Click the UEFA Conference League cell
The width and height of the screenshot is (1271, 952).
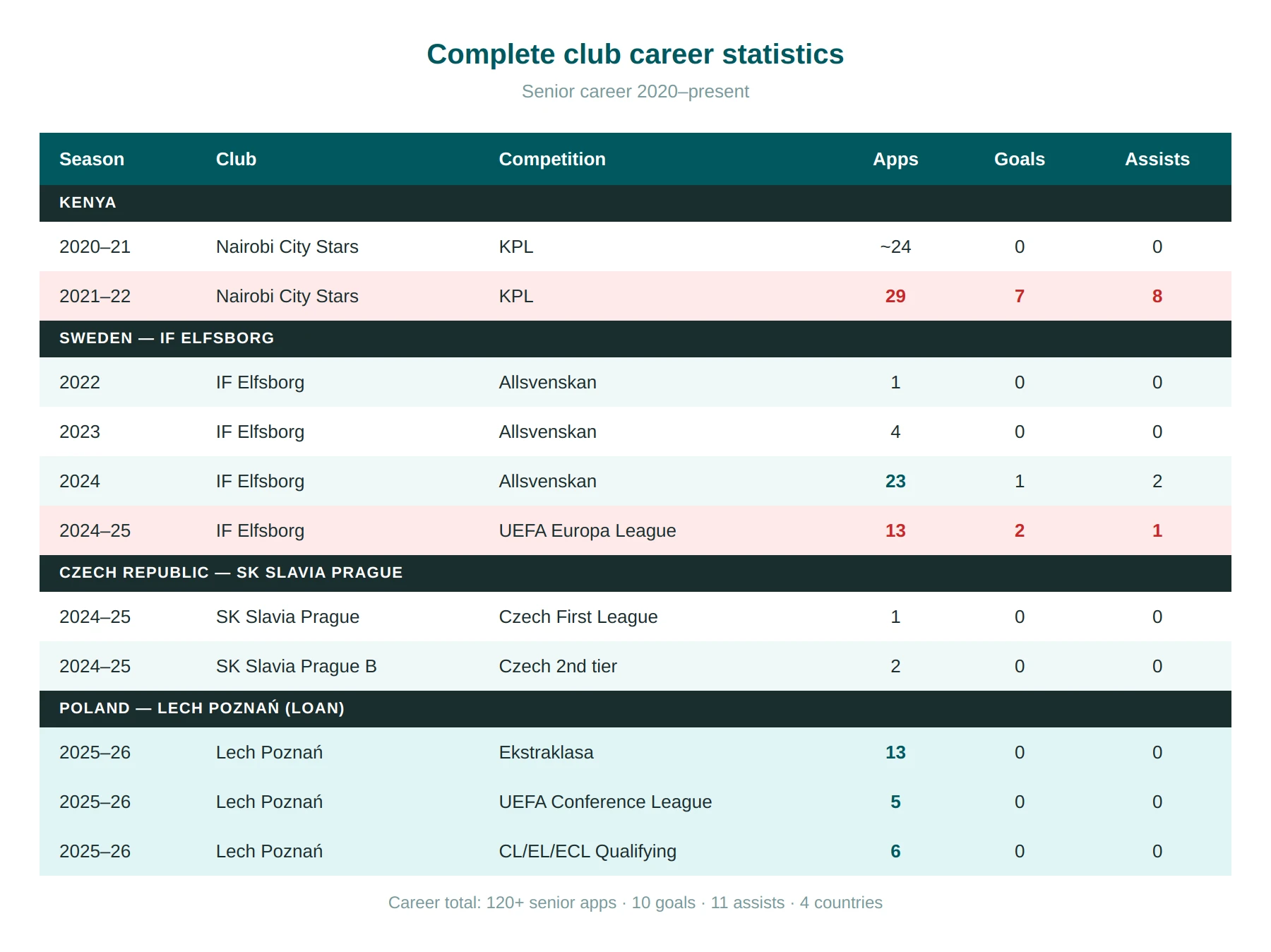[x=605, y=802]
